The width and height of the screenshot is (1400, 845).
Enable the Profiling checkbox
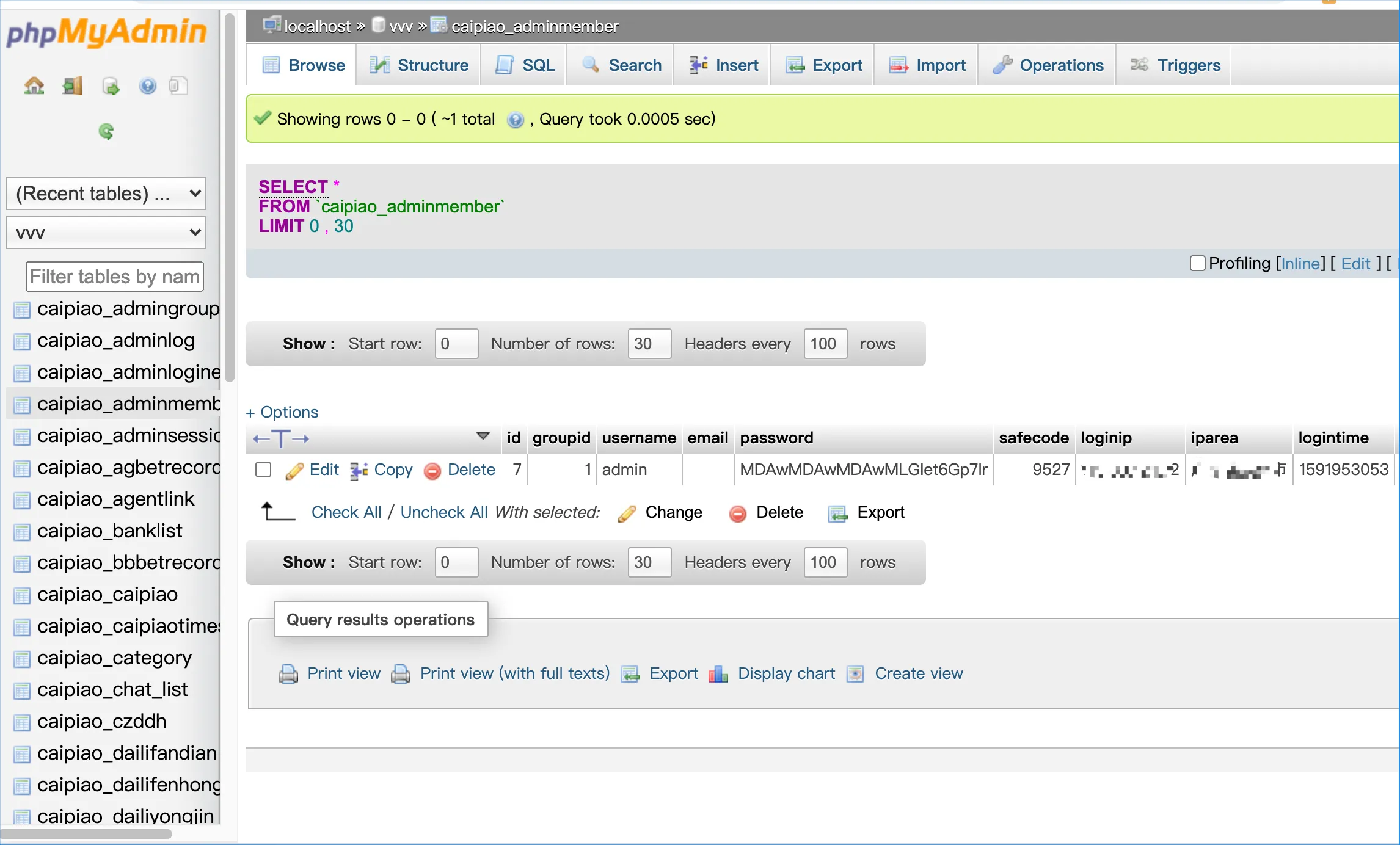[x=1197, y=263]
